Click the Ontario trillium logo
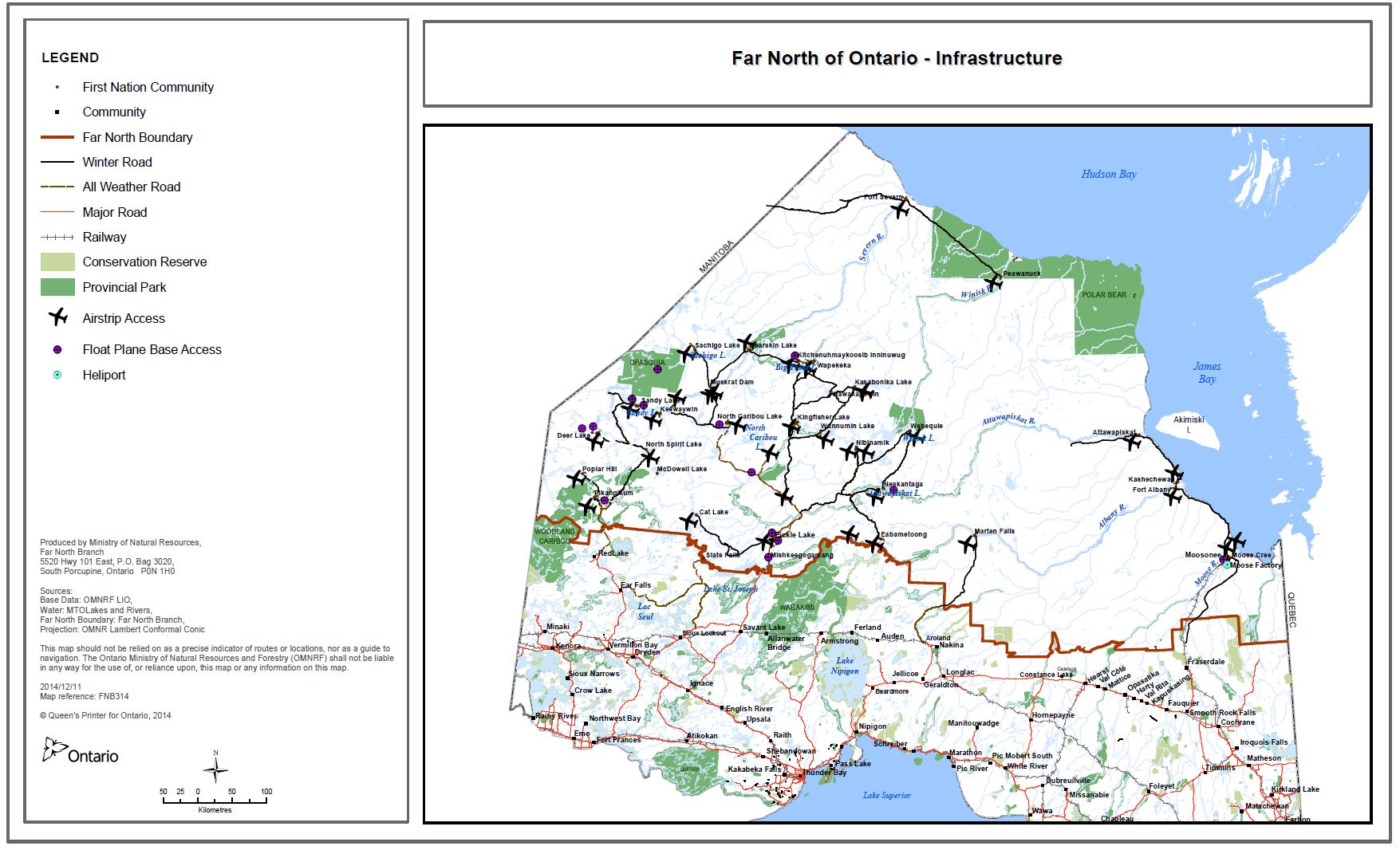 coord(55,749)
